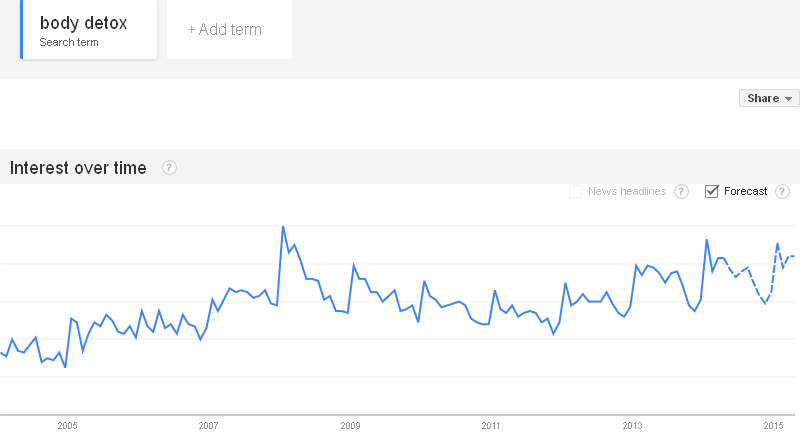Click help icon next to Forecast
Viewport: 801px width, 439px height.
[x=782, y=192]
